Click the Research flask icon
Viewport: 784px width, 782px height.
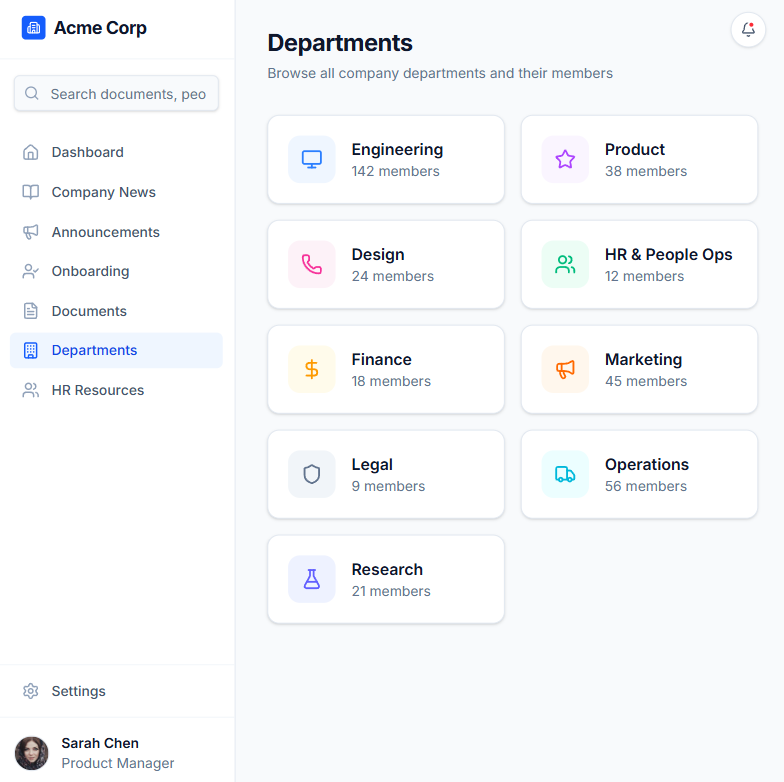pyautogui.click(x=312, y=580)
